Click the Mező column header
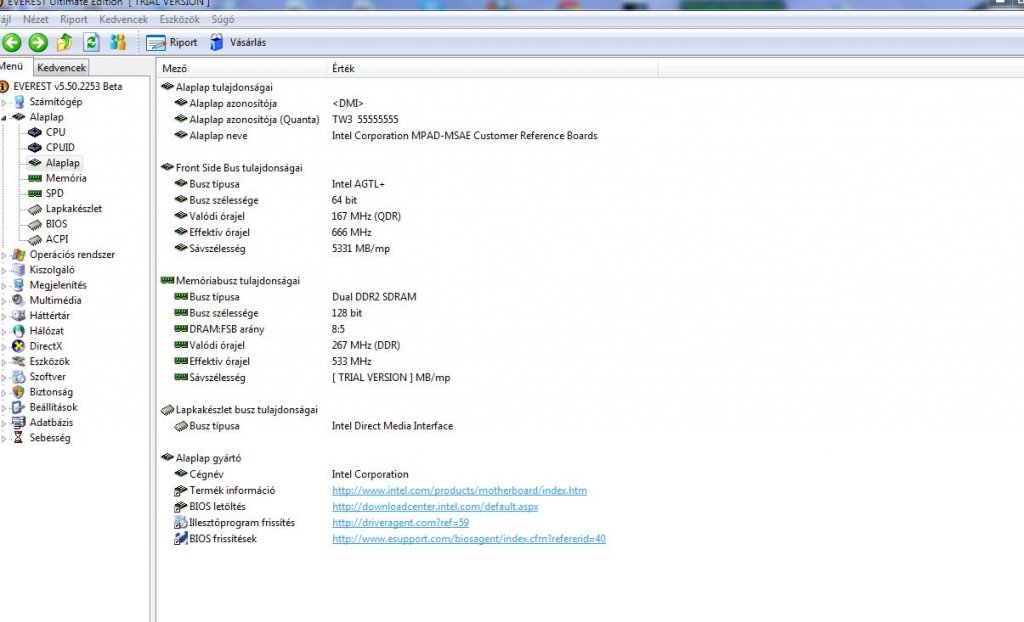 coord(241,68)
